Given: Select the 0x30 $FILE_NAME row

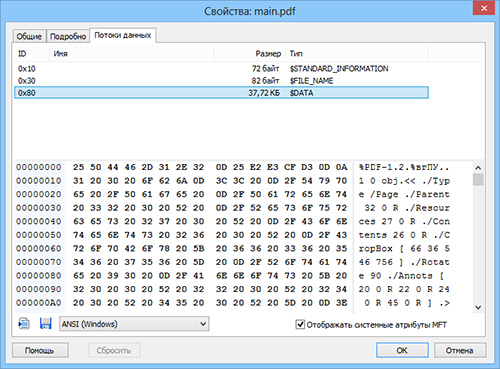Looking at the screenshot, I should (221, 81).
